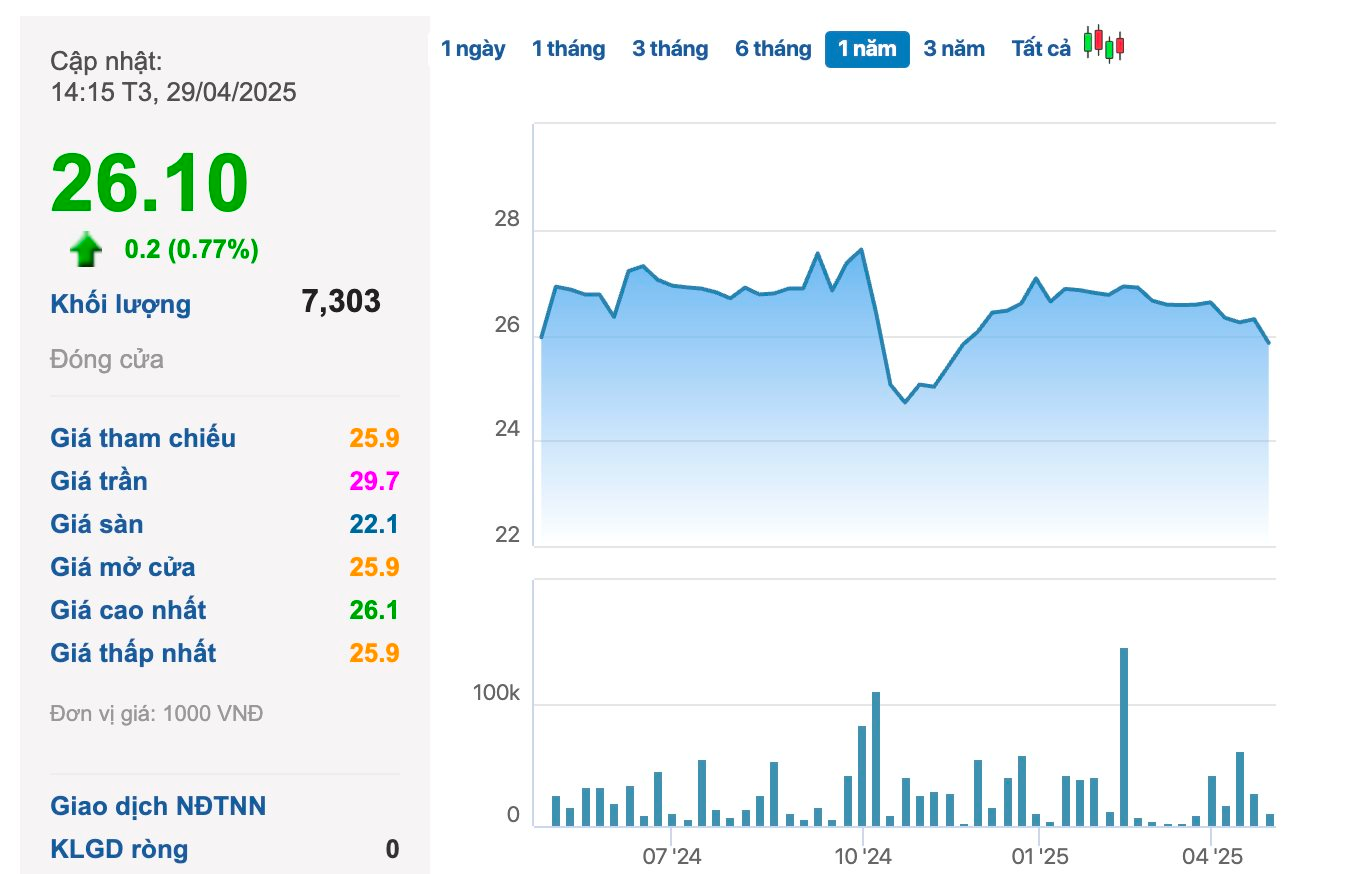Show the Tất cả full history
1358x874 pixels.
1041,49
